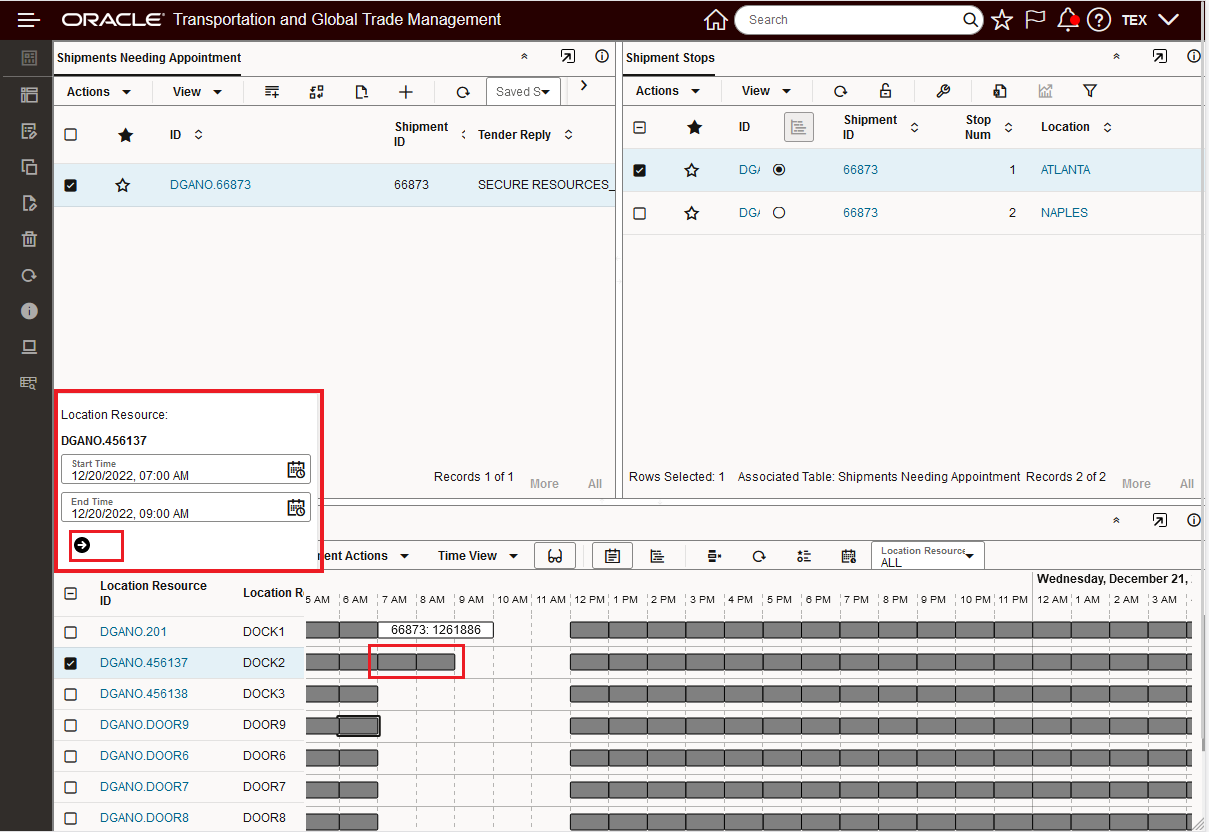Check the DGANO.201 row checkbox
The width and height of the screenshot is (1209, 832).
(x=71, y=632)
